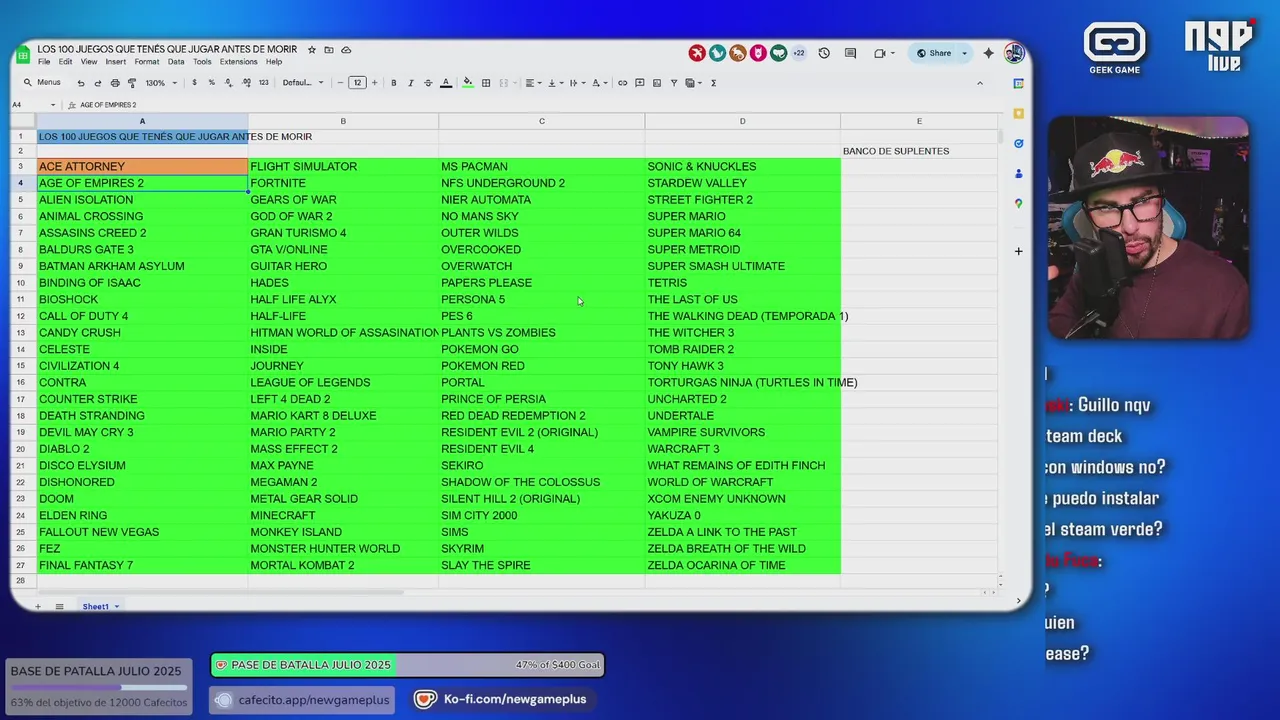Open the text rotation dropdown

tap(599, 83)
